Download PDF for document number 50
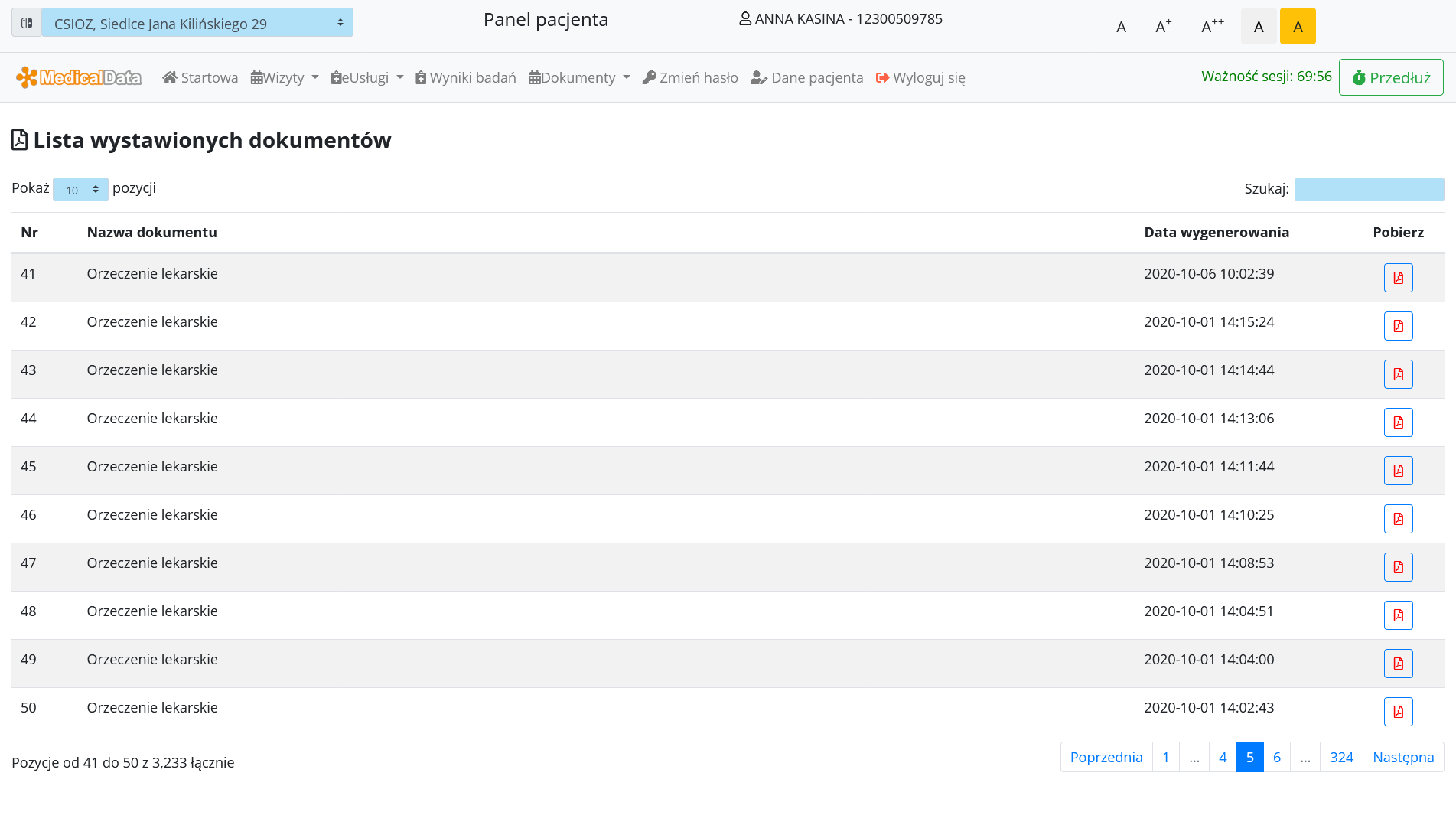Image resolution: width=1456 pixels, height=825 pixels. [x=1398, y=712]
